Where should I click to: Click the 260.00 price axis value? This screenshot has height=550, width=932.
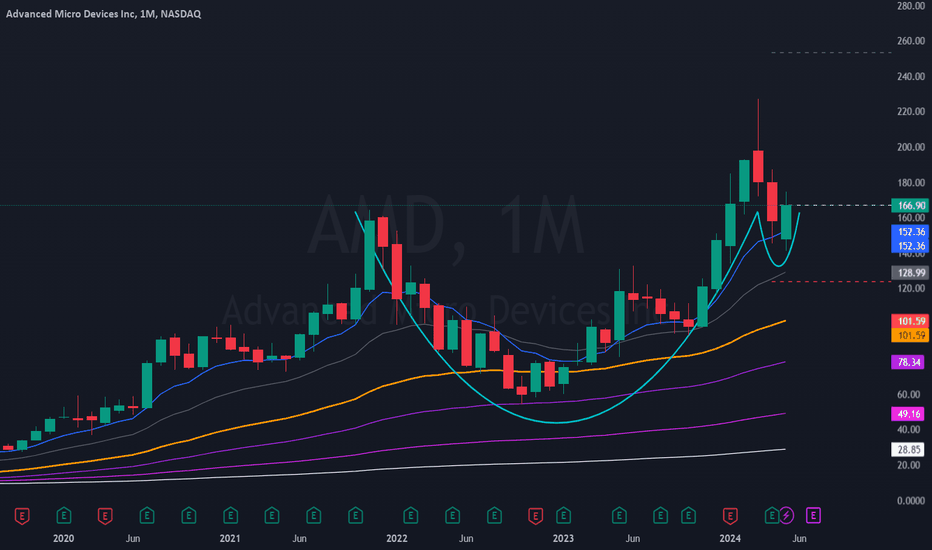pyautogui.click(x=911, y=41)
